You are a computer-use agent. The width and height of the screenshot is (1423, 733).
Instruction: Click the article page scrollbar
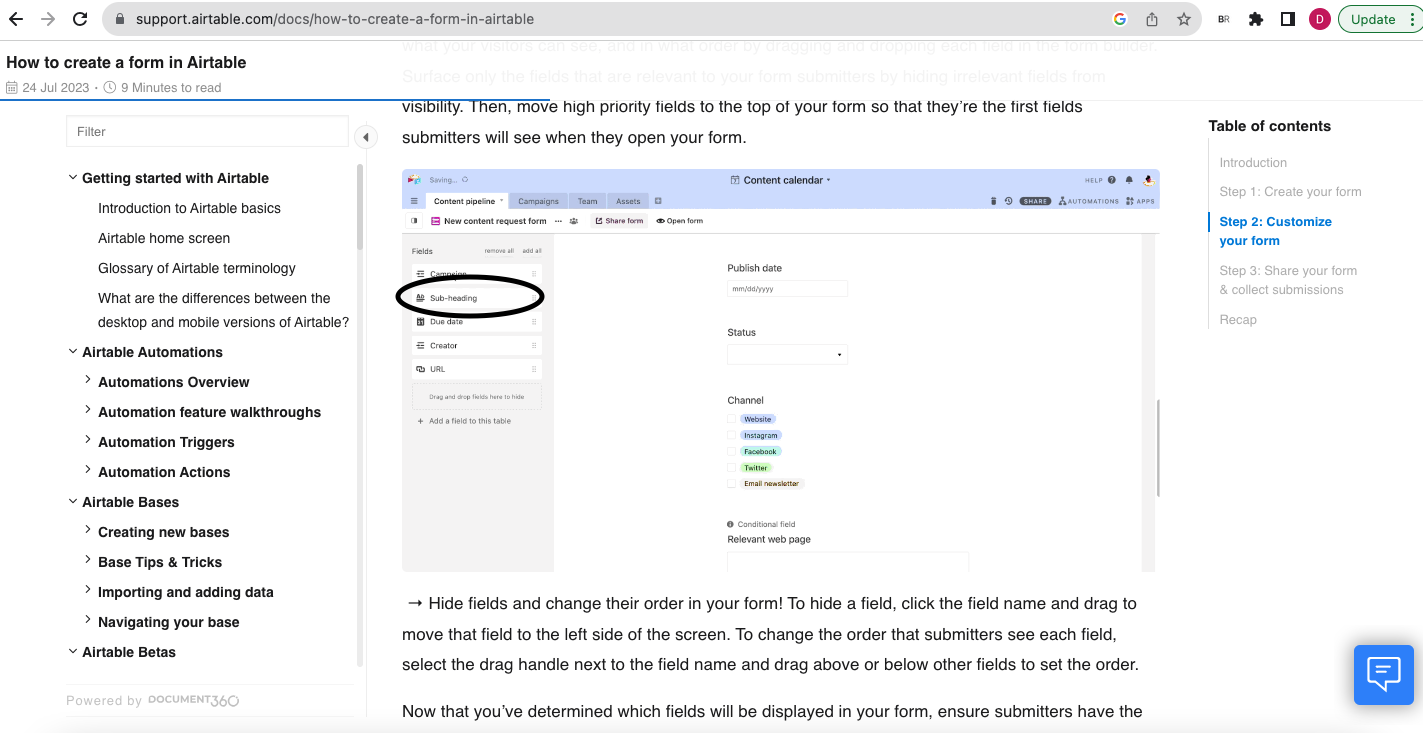tap(1157, 447)
